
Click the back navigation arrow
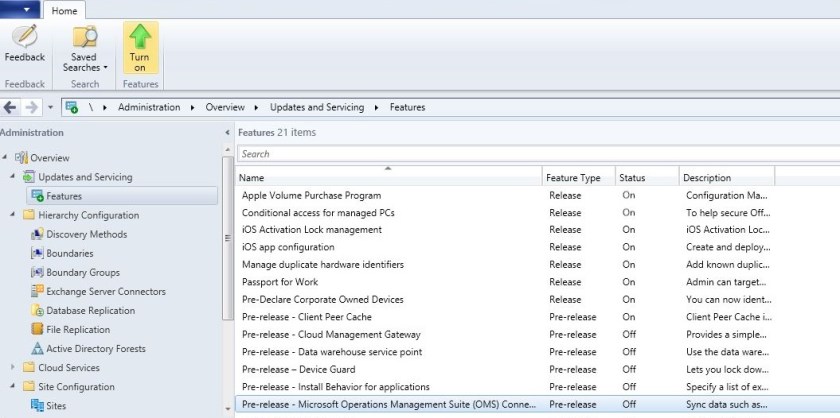[x=10, y=107]
